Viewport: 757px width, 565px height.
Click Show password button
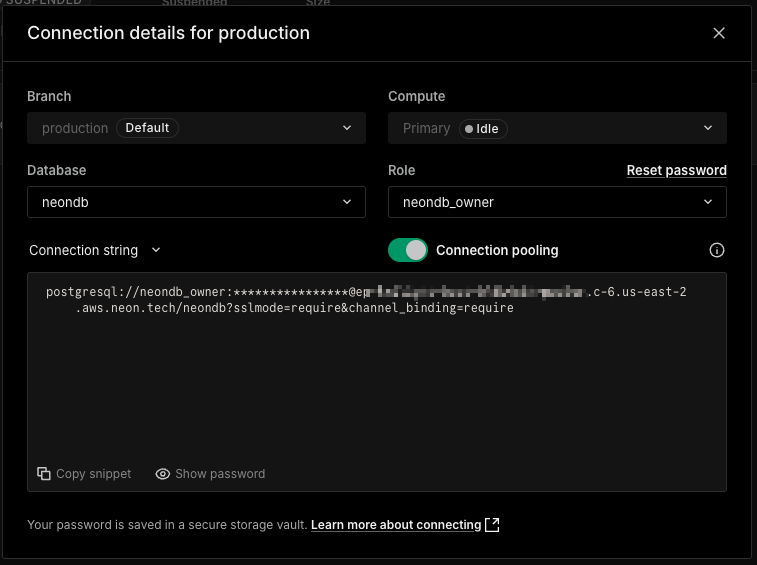[x=210, y=474]
